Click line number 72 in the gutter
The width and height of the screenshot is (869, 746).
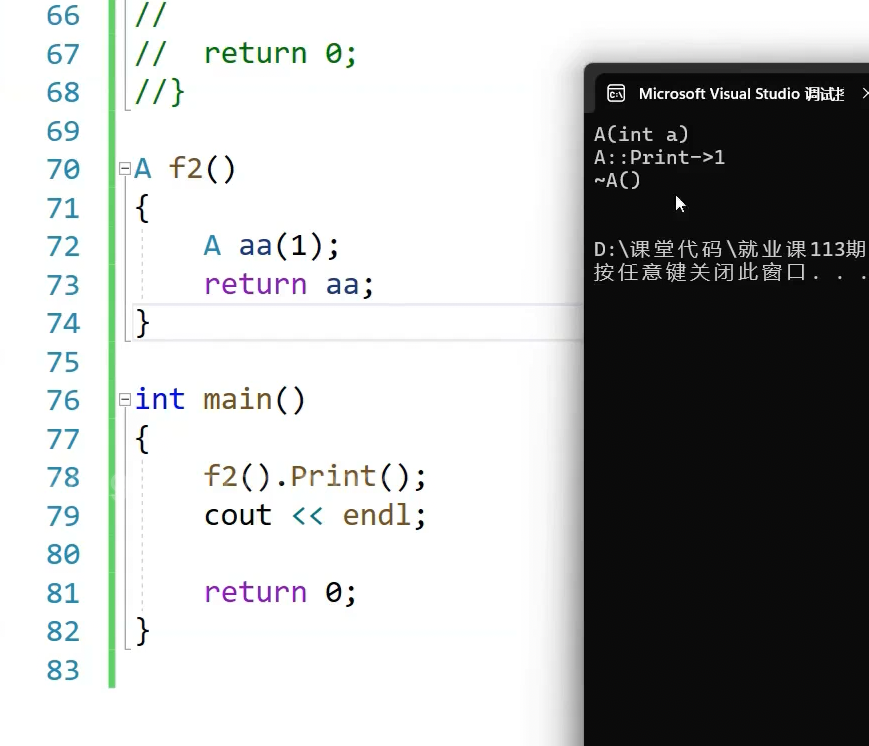pos(63,247)
